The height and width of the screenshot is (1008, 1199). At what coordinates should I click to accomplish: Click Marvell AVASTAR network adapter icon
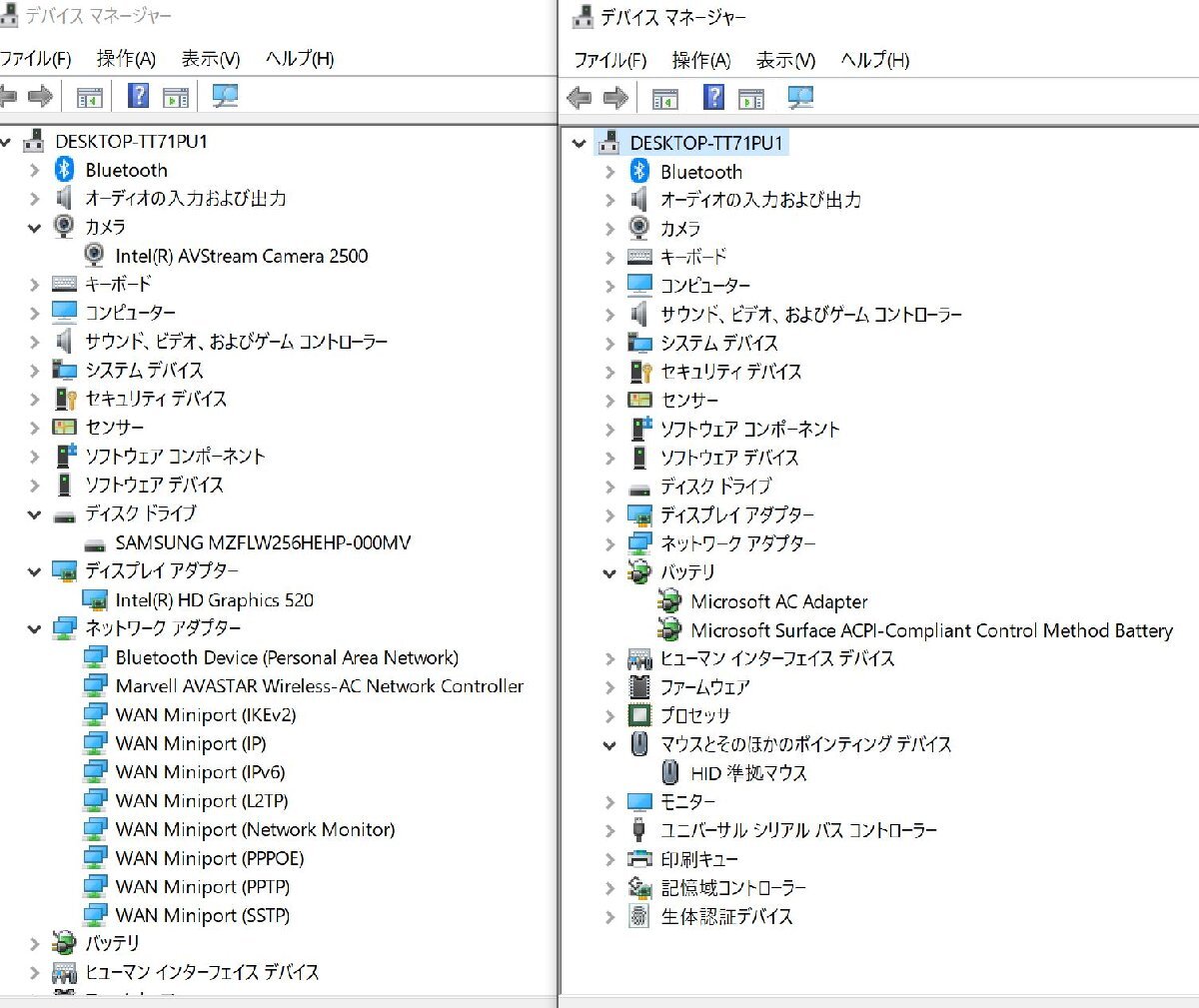pos(95,686)
